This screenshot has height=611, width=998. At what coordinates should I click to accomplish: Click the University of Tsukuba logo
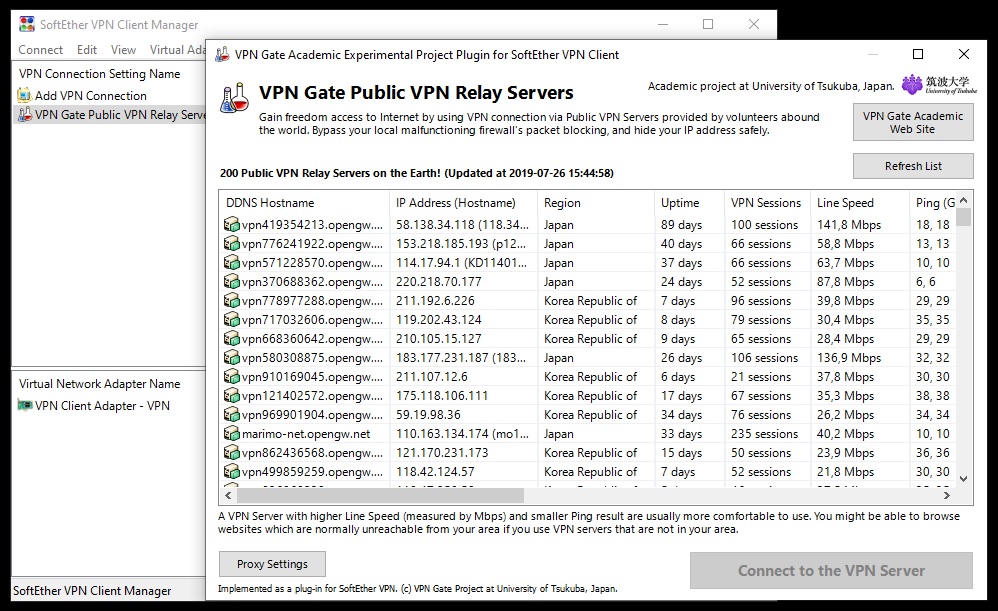(x=938, y=85)
